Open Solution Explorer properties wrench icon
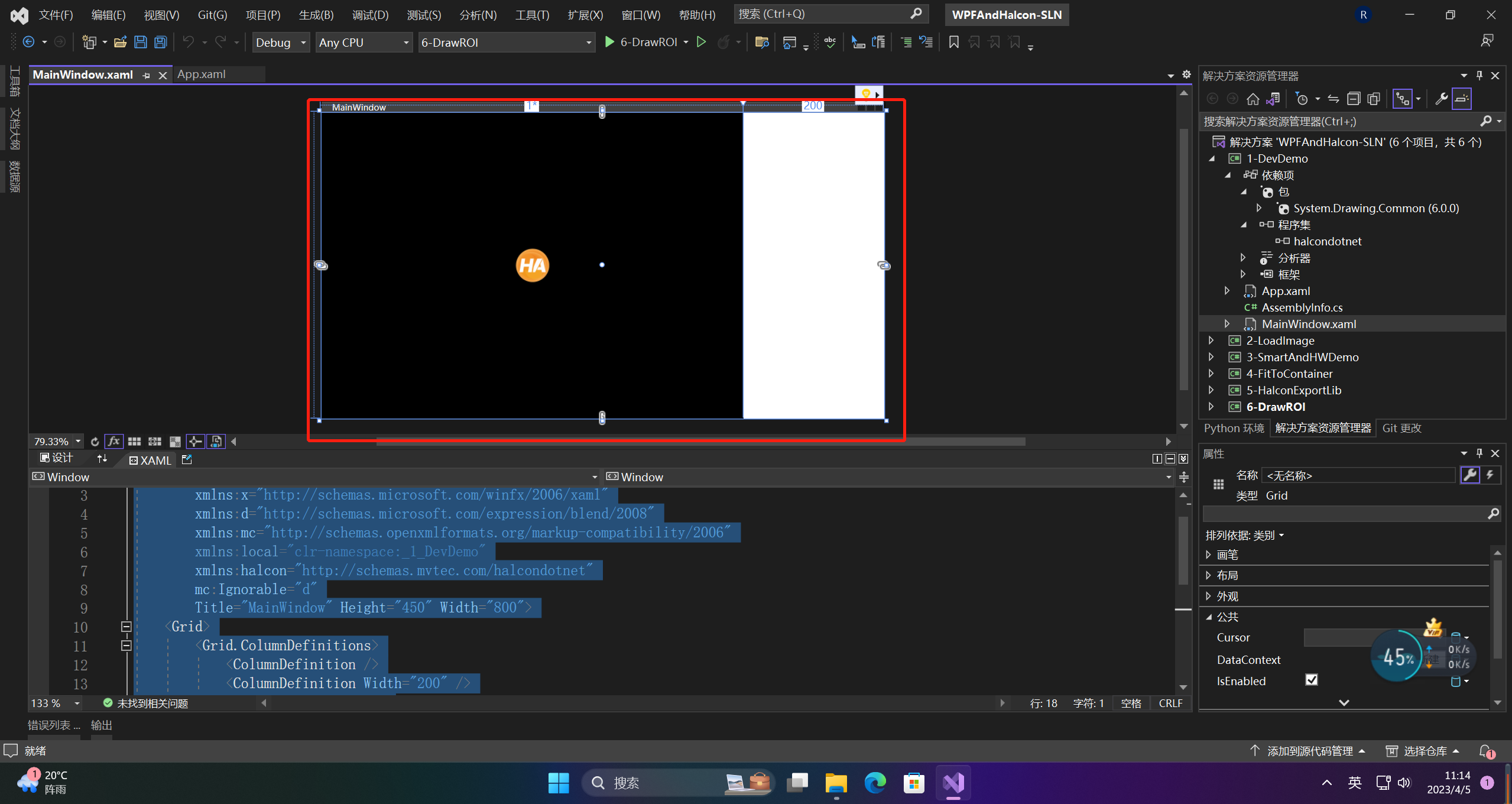 pyautogui.click(x=1441, y=99)
